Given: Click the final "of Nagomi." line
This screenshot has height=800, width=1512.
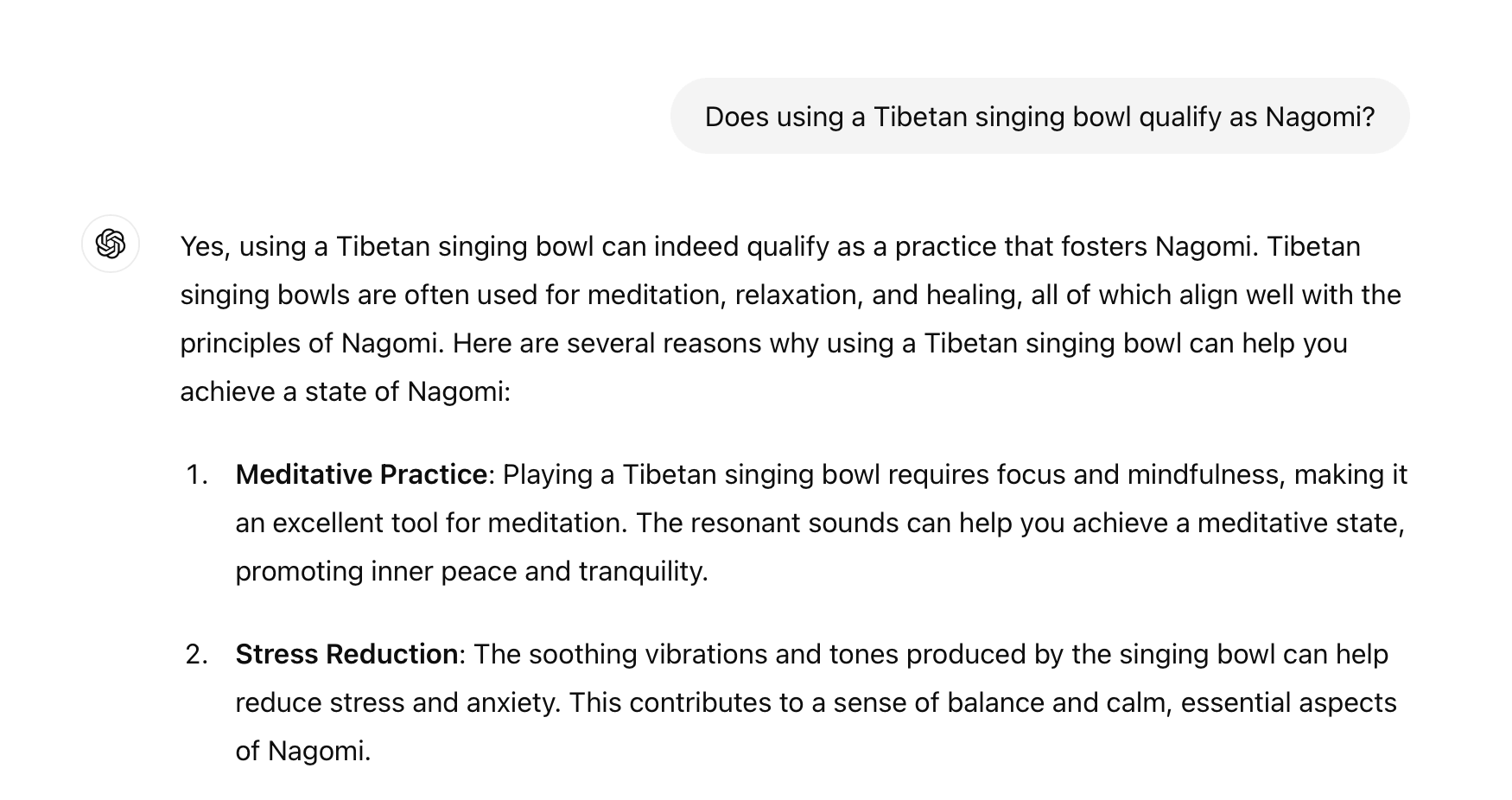Looking at the screenshot, I should tap(302, 751).
